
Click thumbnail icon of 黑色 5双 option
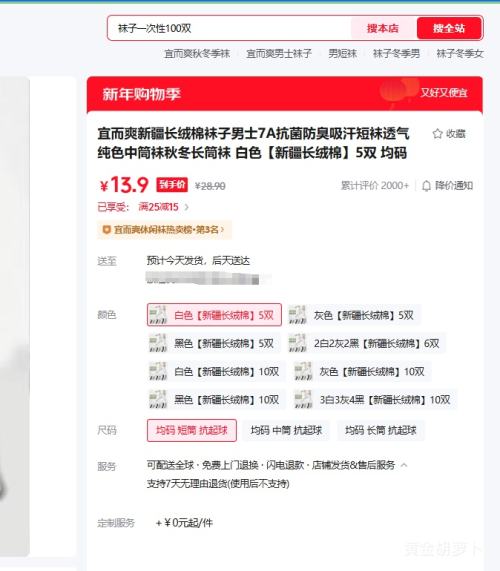158,343
